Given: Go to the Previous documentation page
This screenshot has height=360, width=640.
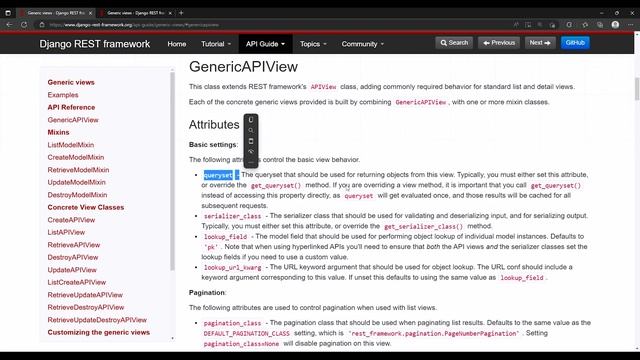Looking at the screenshot, I should (499, 42).
